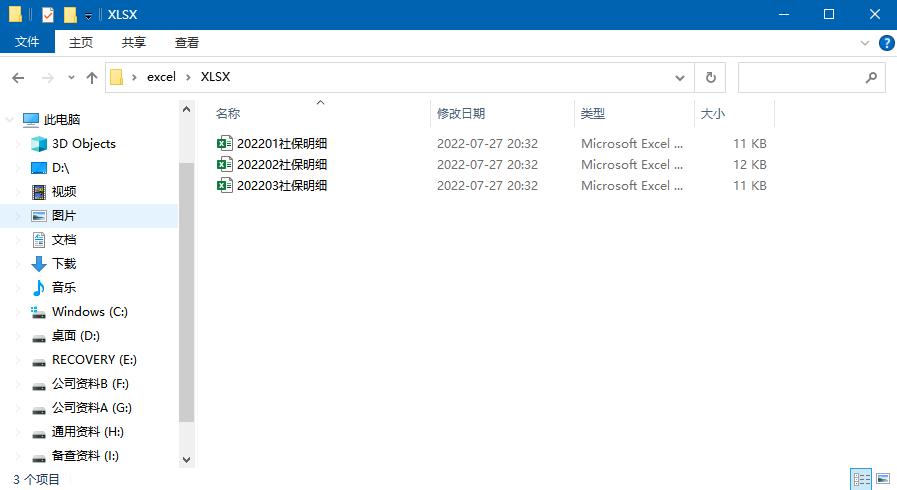Screen dimensions: 897x490
Task: Click the 音乐 note icon
Action: pyautogui.click(x=39, y=288)
